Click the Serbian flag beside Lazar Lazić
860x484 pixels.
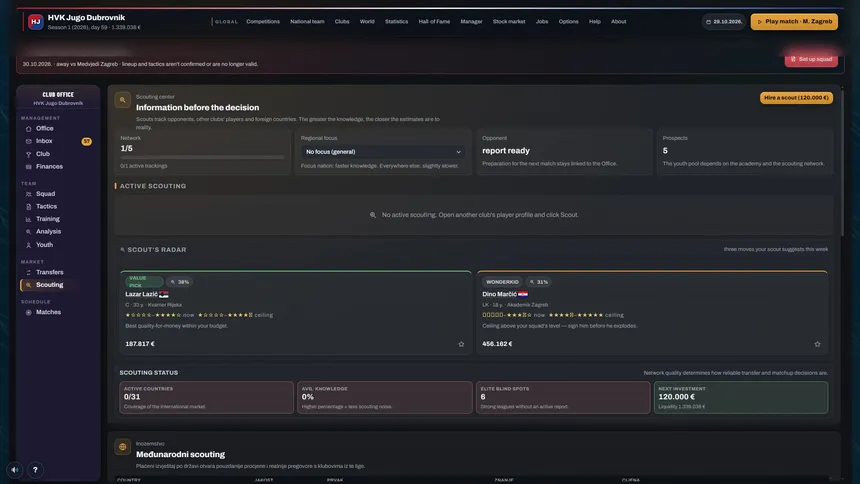[x=163, y=295]
